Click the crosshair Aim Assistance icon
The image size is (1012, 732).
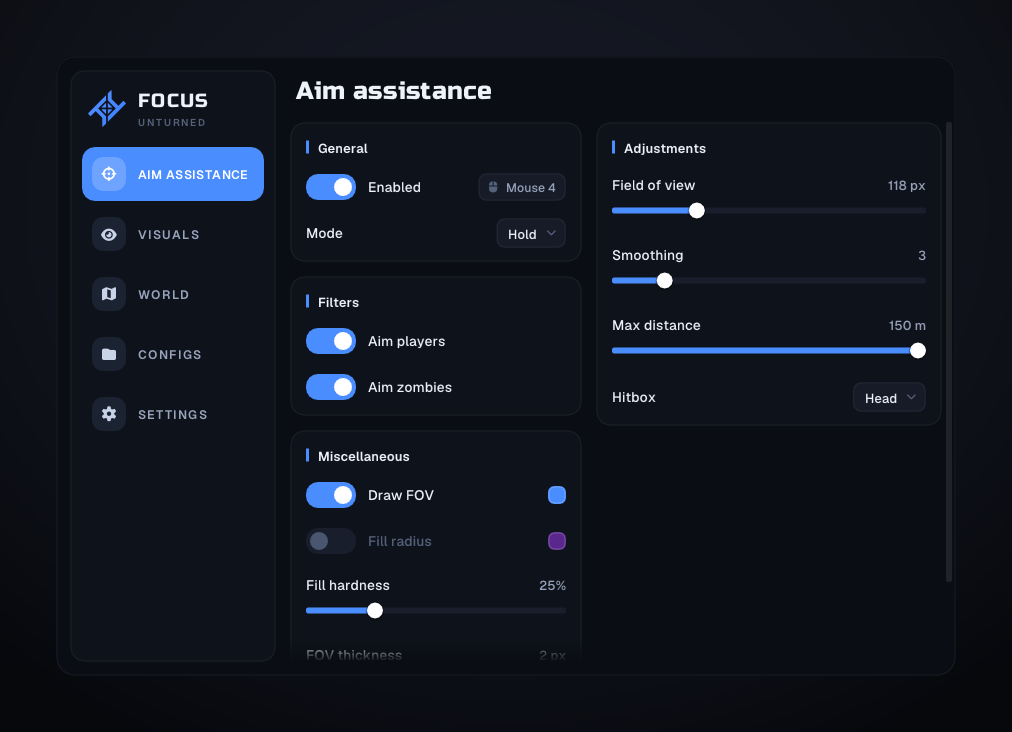coord(109,174)
